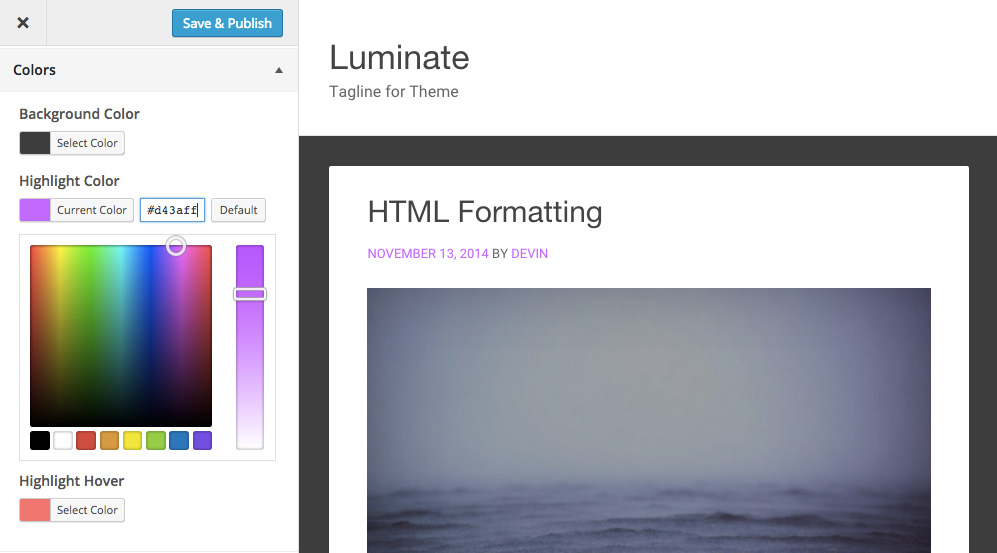Click the Luminate site title
The width and height of the screenshot is (997, 553).
[x=399, y=57]
